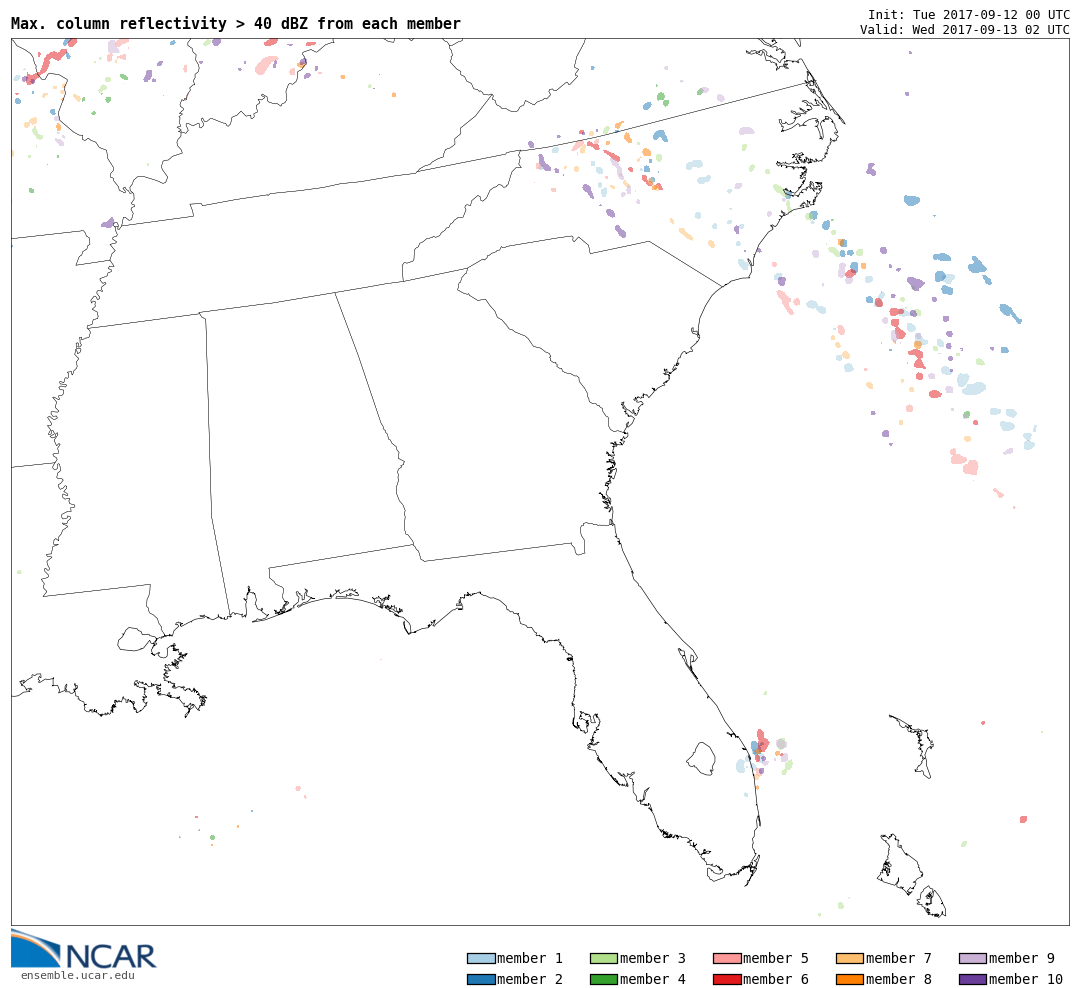
Task: Click the 'member 8' legend label
Action: 899,979
